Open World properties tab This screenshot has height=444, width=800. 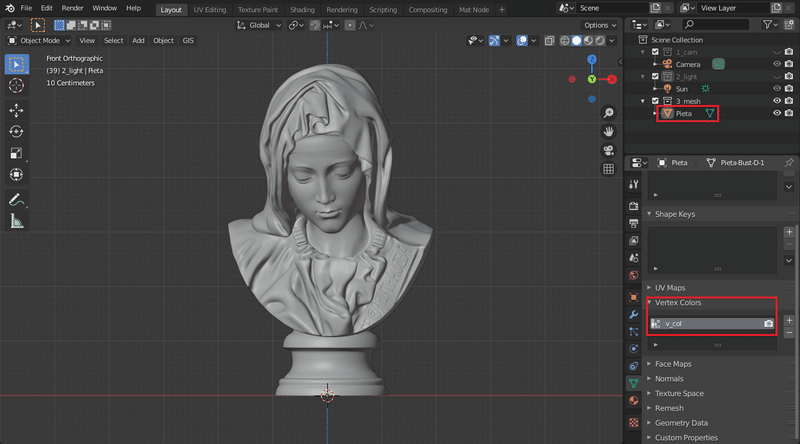tap(634, 275)
